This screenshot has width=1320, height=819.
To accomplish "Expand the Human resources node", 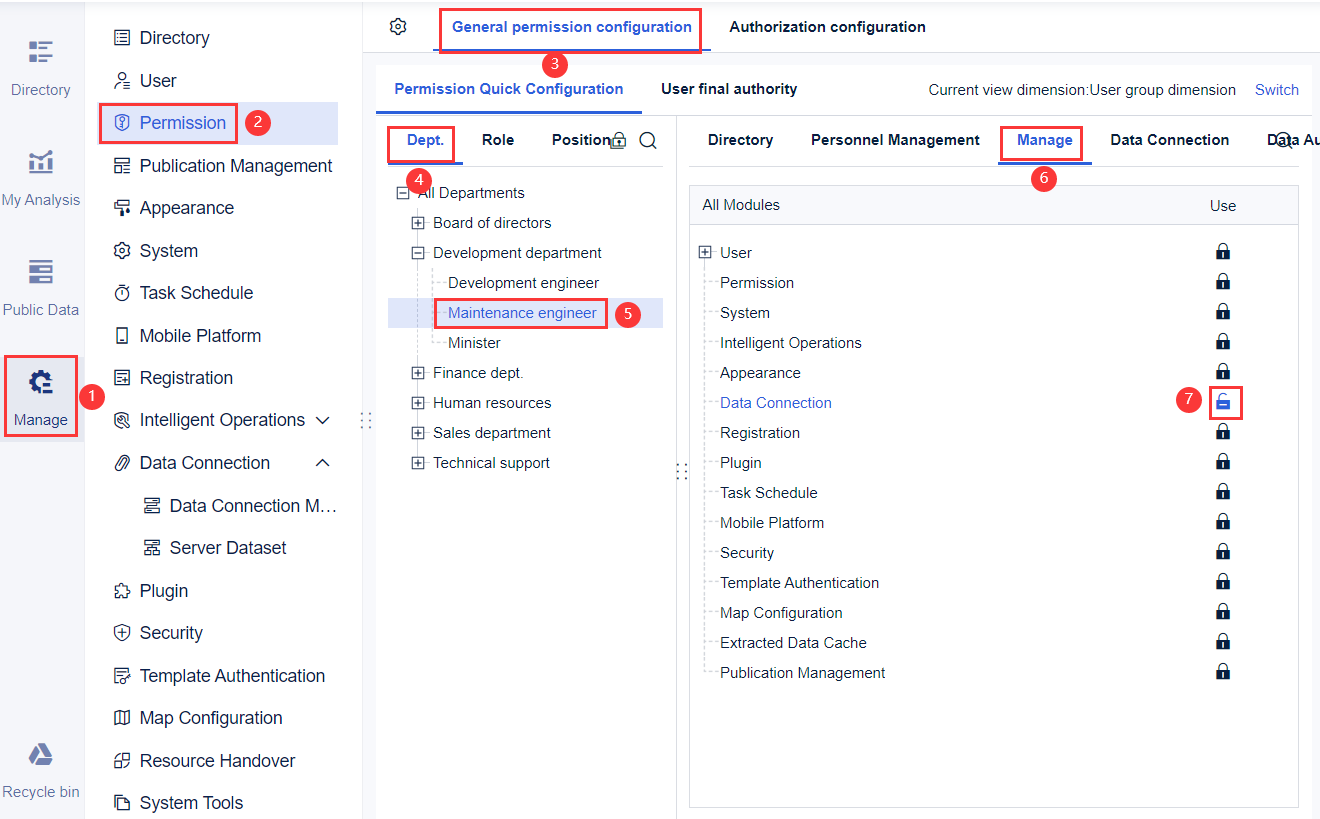I will pyautogui.click(x=418, y=403).
